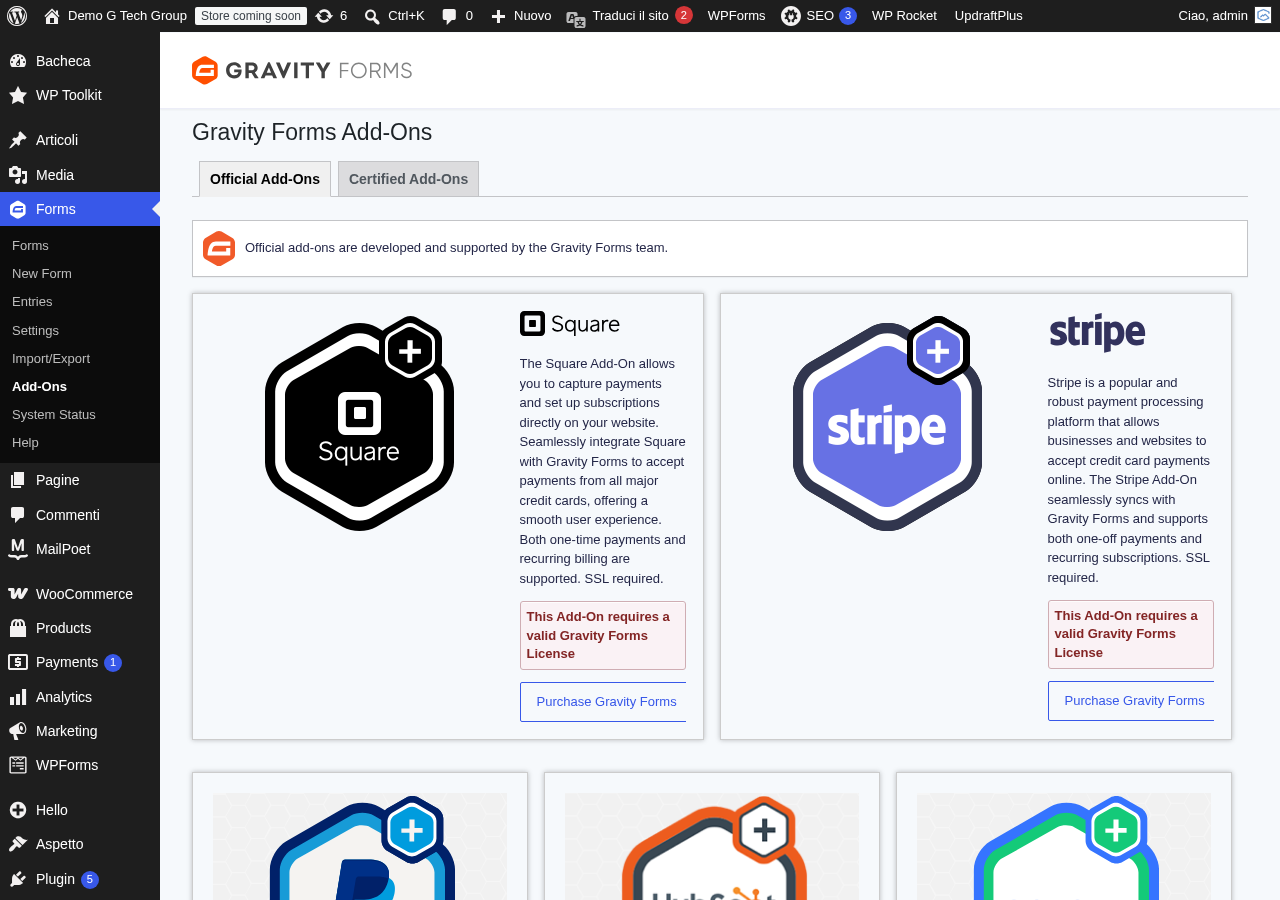Screen dimensions: 1280x900
Task: Open the Help submenu item
Action: tap(25, 443)
